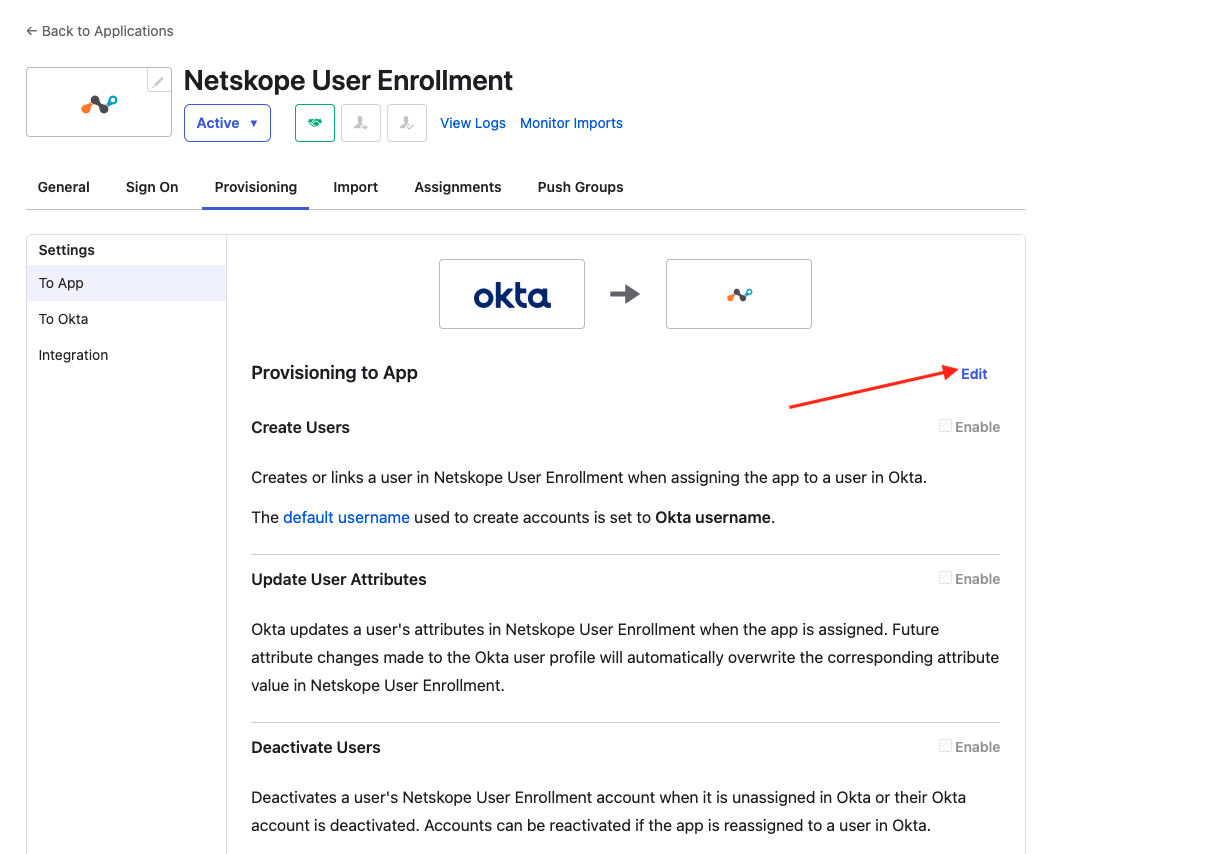Open the default username link

click(x=346, y=517)
